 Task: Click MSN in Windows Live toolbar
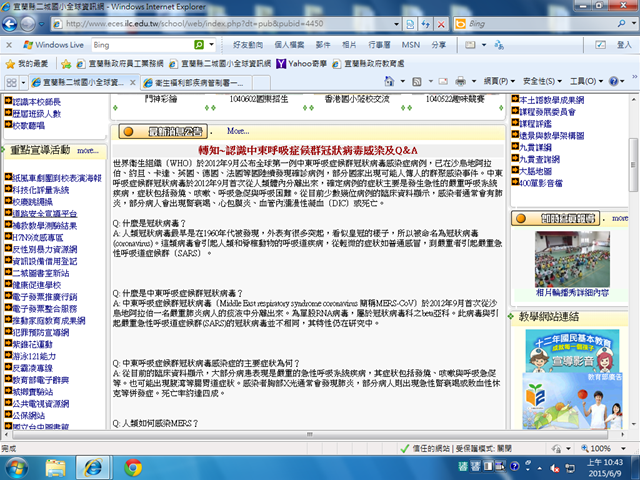click(411, 45)
